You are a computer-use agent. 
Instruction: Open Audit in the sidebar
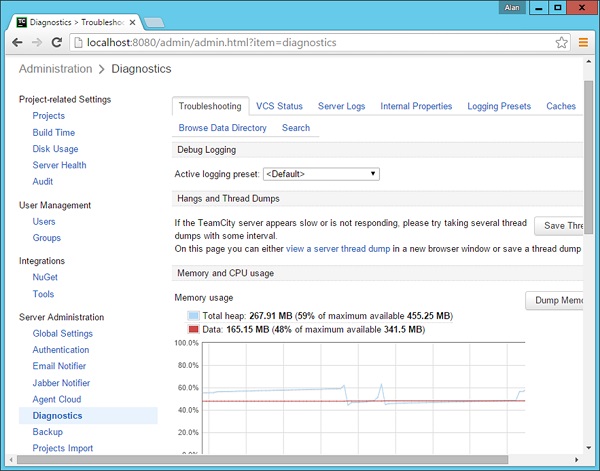[42, 181]
